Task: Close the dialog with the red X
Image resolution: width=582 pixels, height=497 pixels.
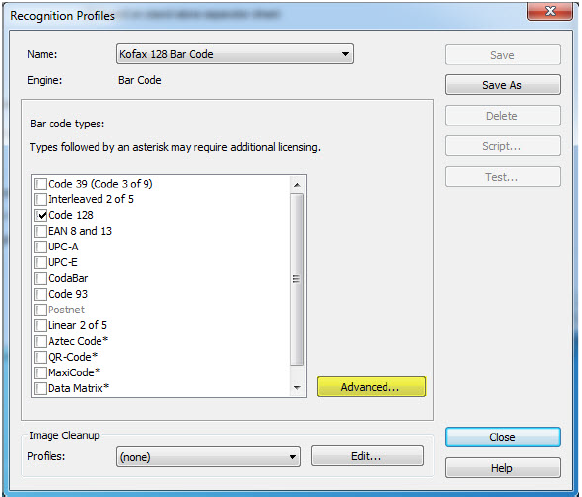Action: (x=550, y=11)
